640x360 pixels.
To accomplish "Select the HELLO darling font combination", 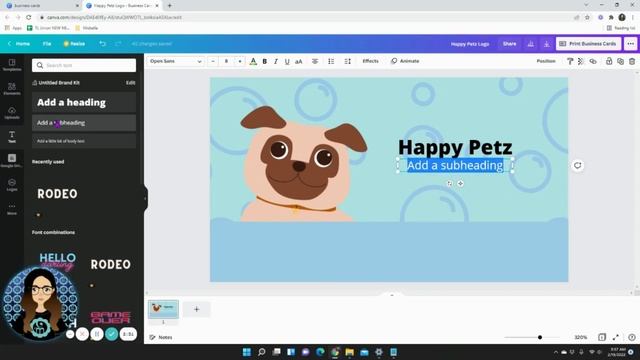I will (x=58, y=261).
